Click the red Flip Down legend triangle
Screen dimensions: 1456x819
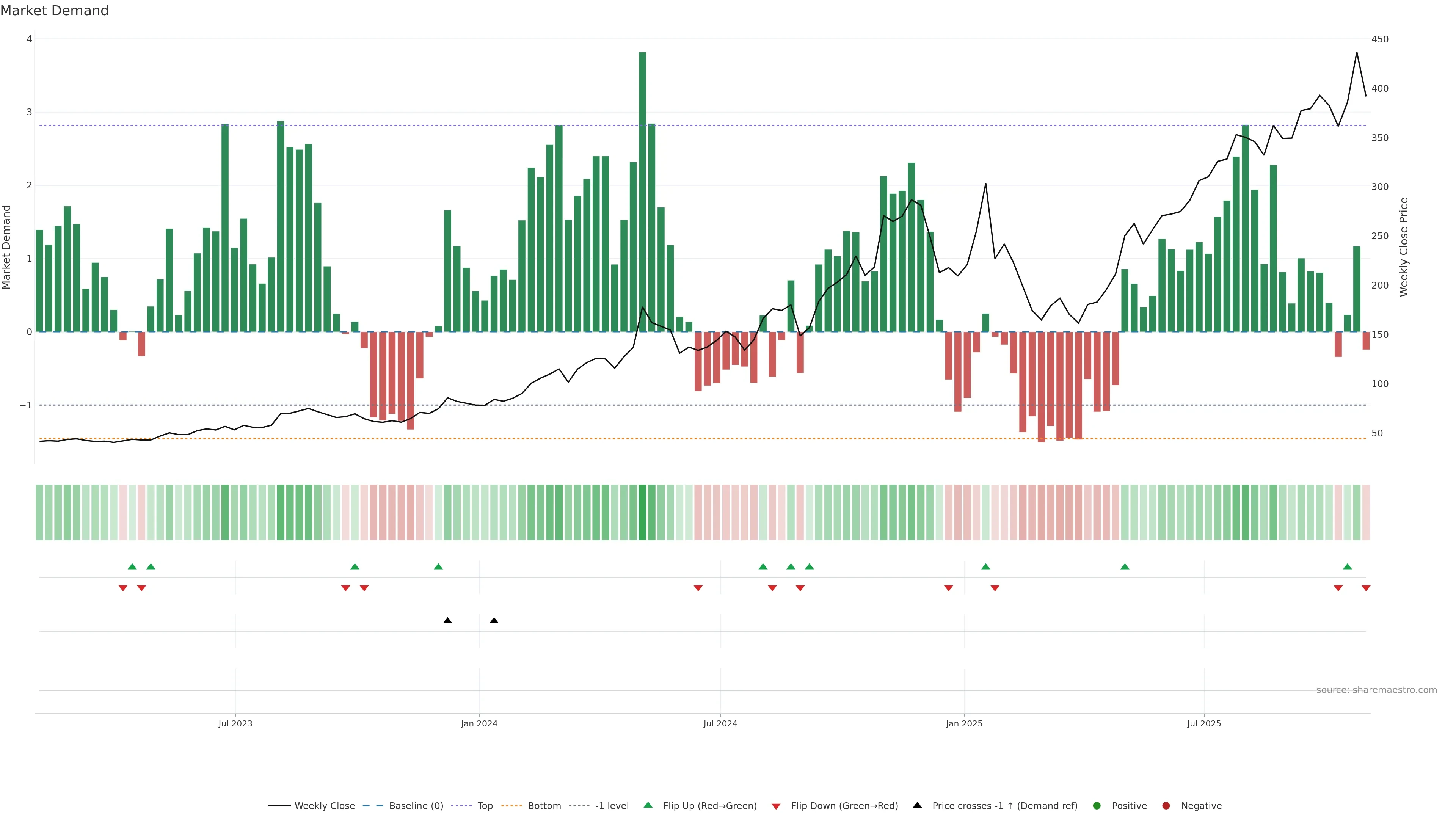tap(776, 806)
